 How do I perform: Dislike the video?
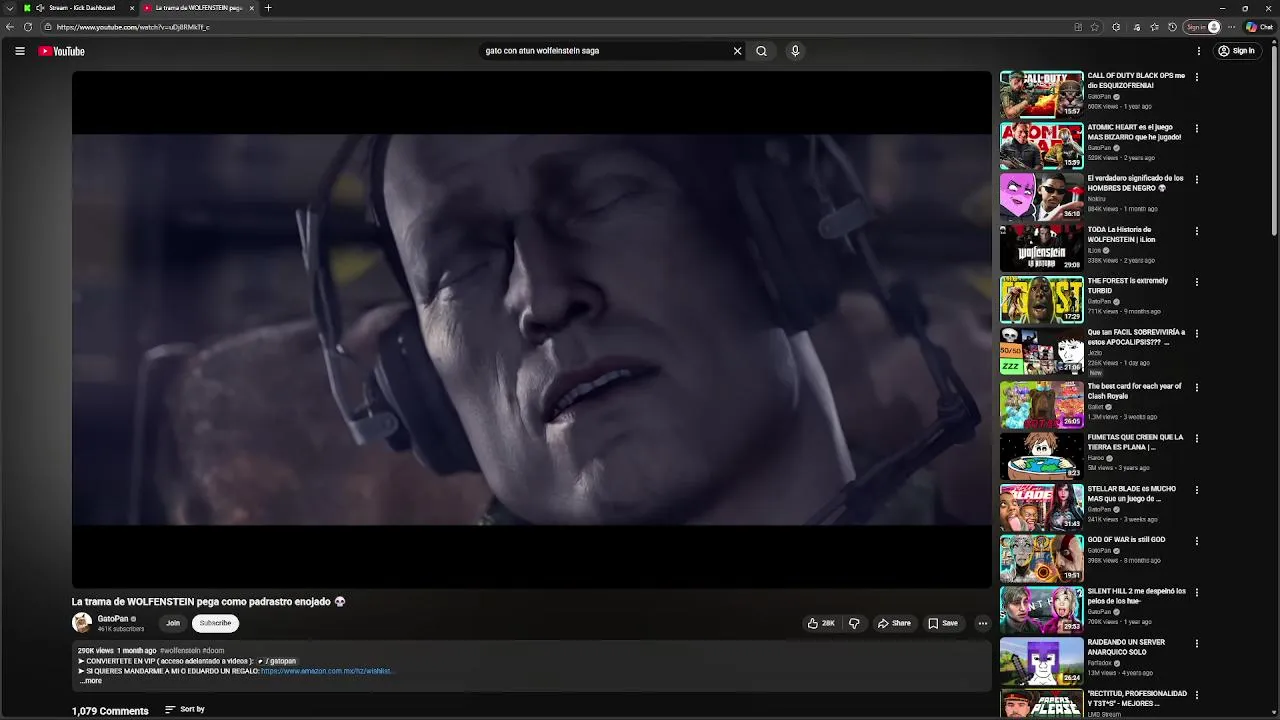[x=854, y=623]
